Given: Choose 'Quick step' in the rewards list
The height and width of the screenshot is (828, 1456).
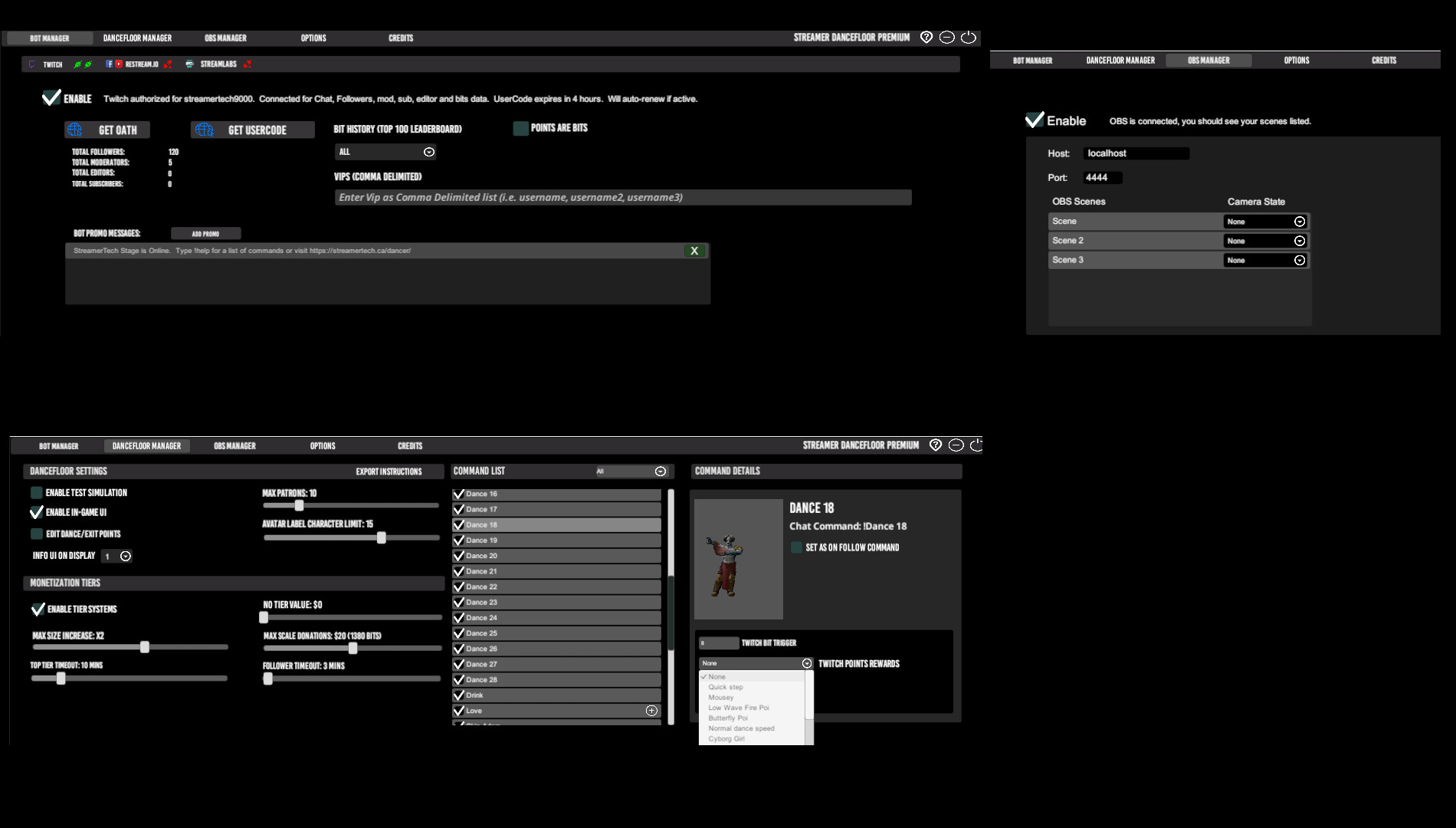Looking at the screenshot, I should [725, 687].
